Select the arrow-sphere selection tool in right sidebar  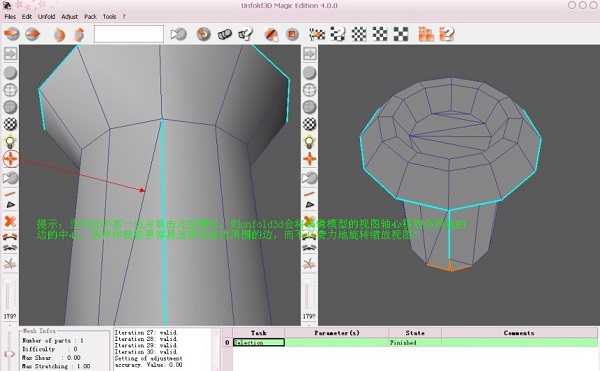click(x=309, y=178)
